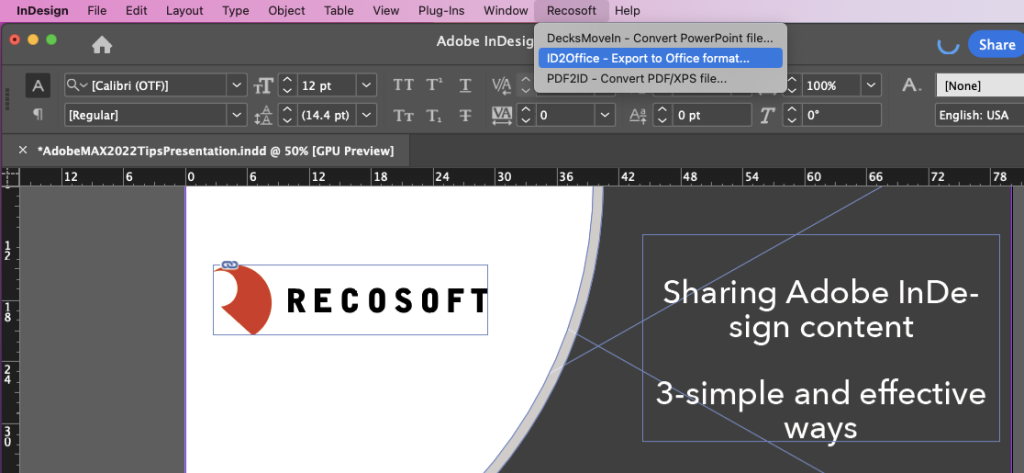
Task: Adjust tracking stepper arrows
Action: click(526, 116)
